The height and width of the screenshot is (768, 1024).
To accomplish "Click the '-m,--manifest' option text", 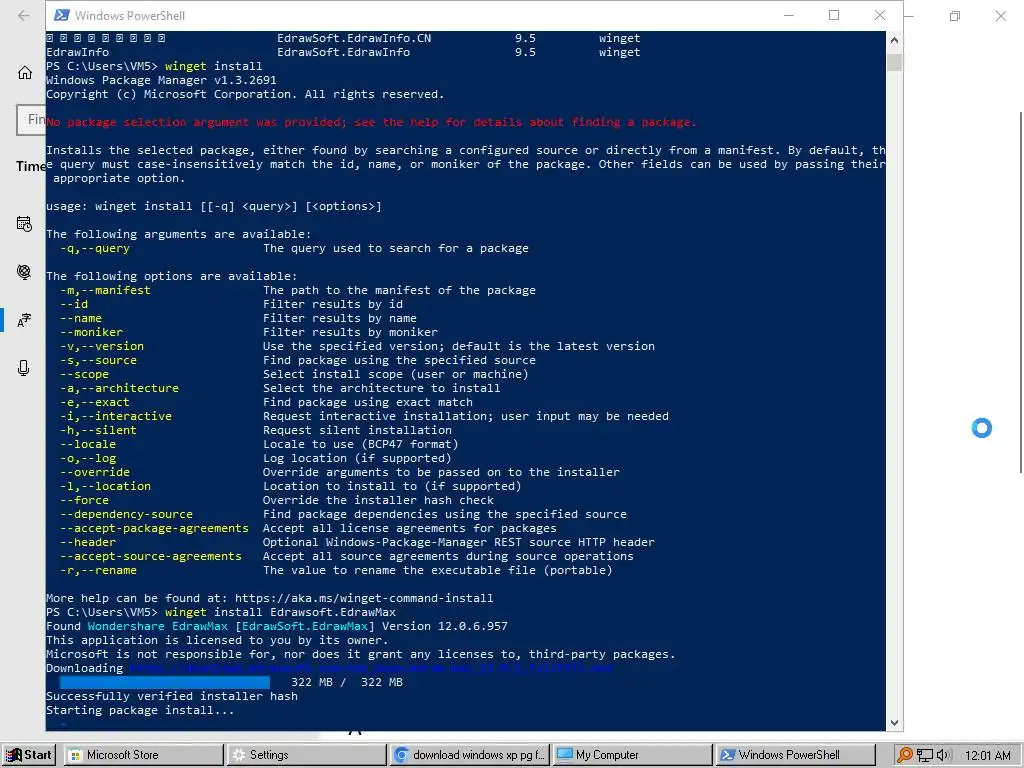I will (105, 290).
